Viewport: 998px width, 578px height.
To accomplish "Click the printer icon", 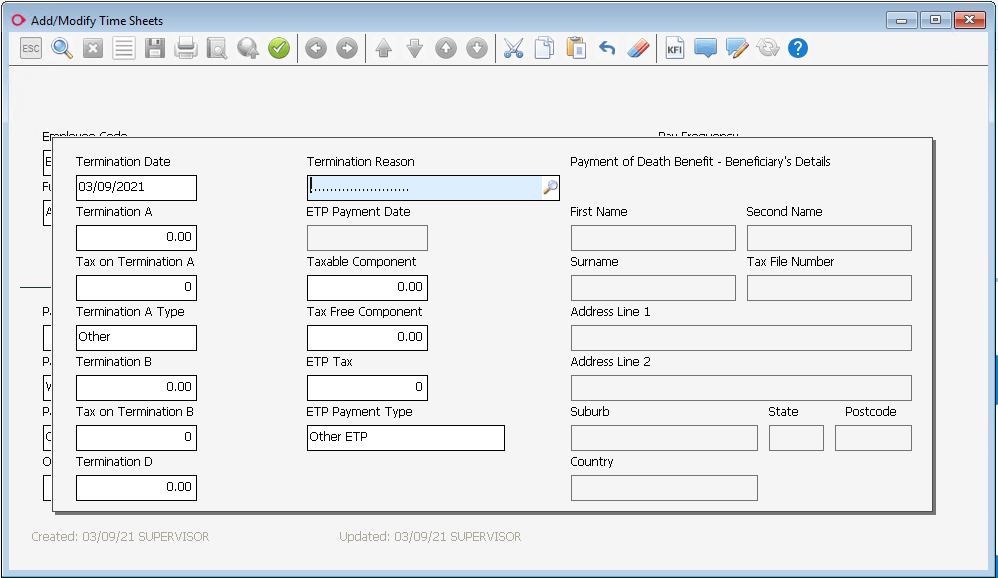I will point(186,48).
